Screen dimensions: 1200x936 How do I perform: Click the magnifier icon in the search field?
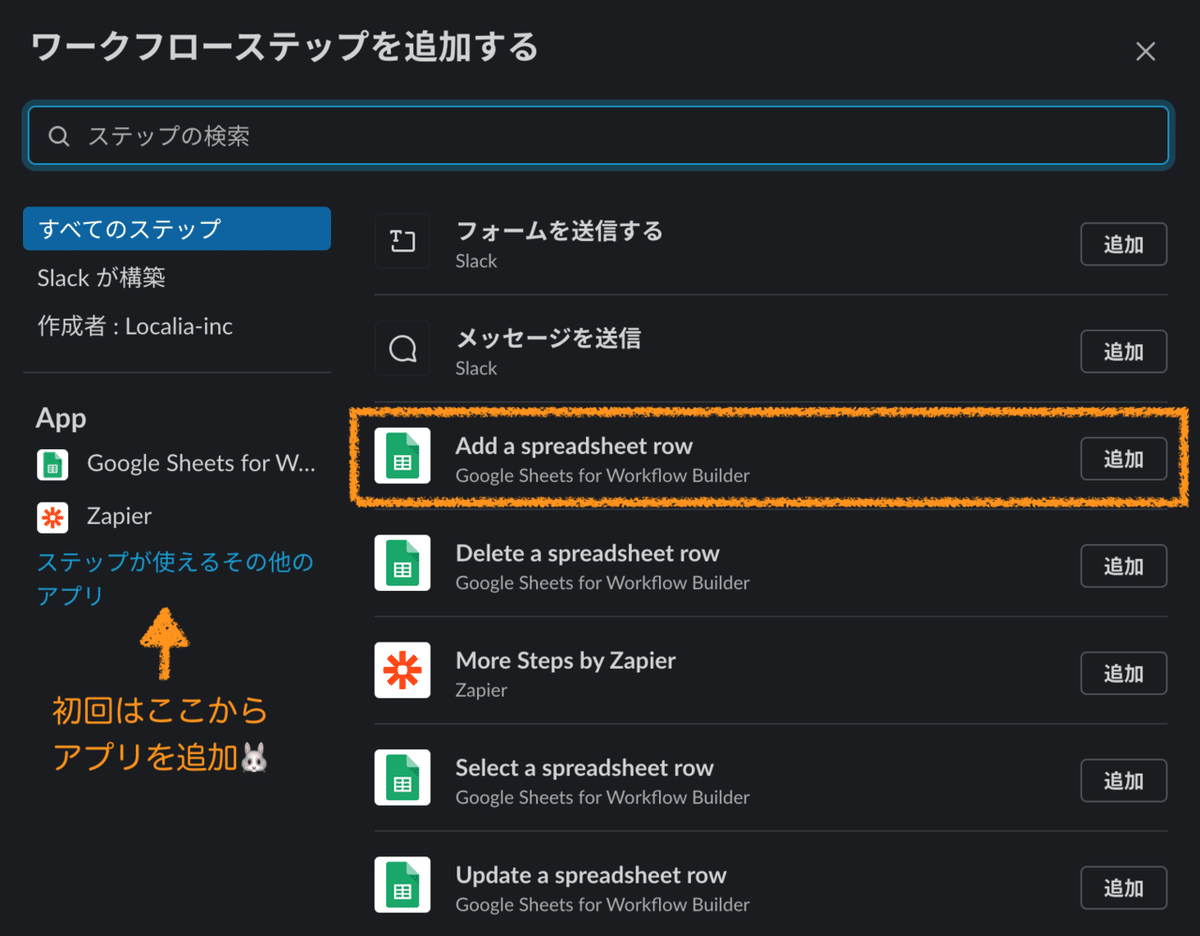(59, 136)
